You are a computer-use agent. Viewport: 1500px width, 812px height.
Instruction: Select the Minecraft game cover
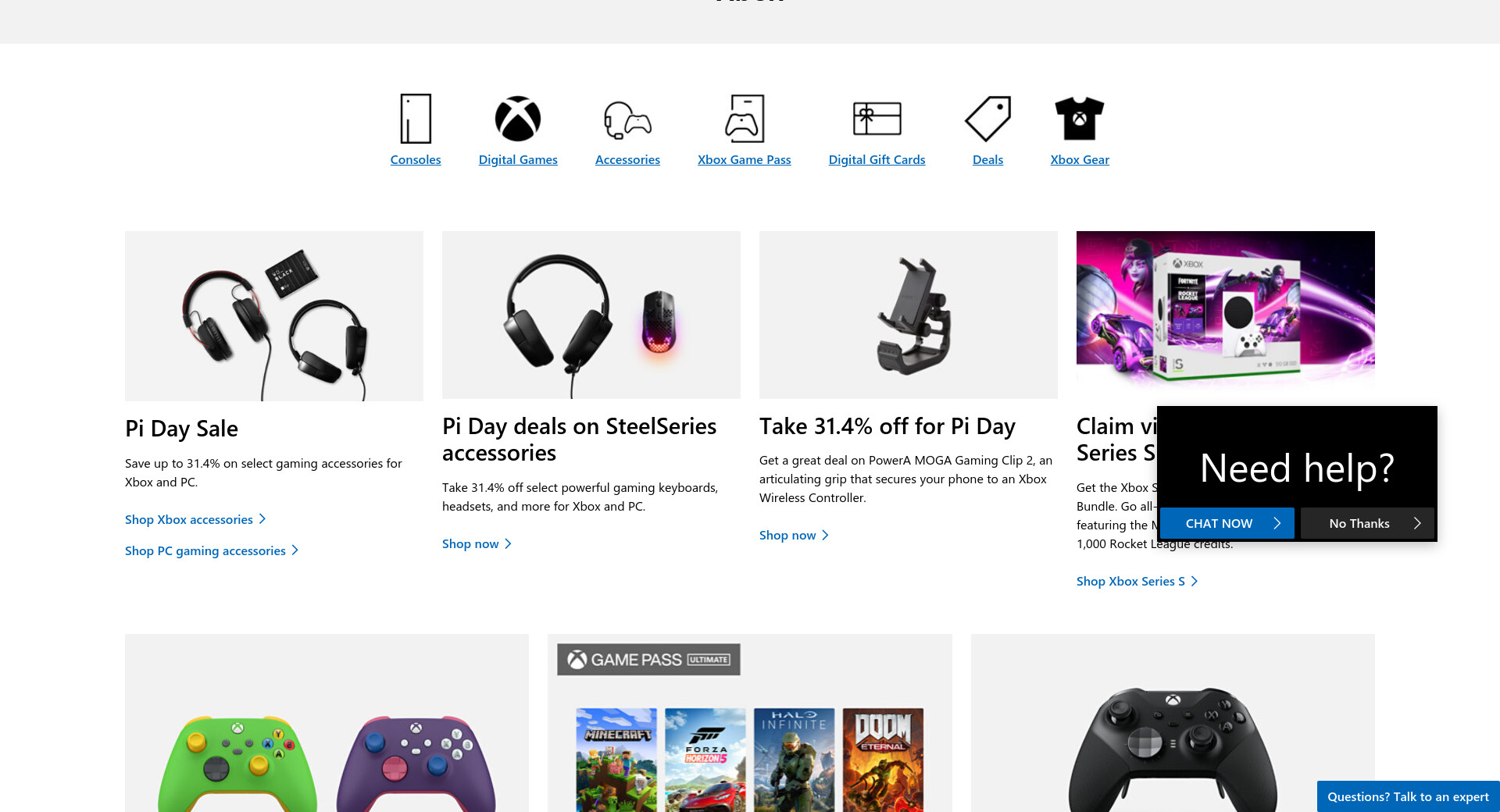click(x=616, y=759)
